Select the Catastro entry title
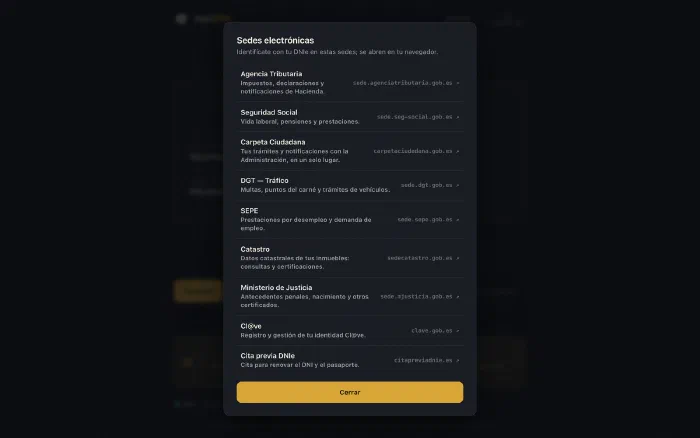 click(x=255, y=249)
